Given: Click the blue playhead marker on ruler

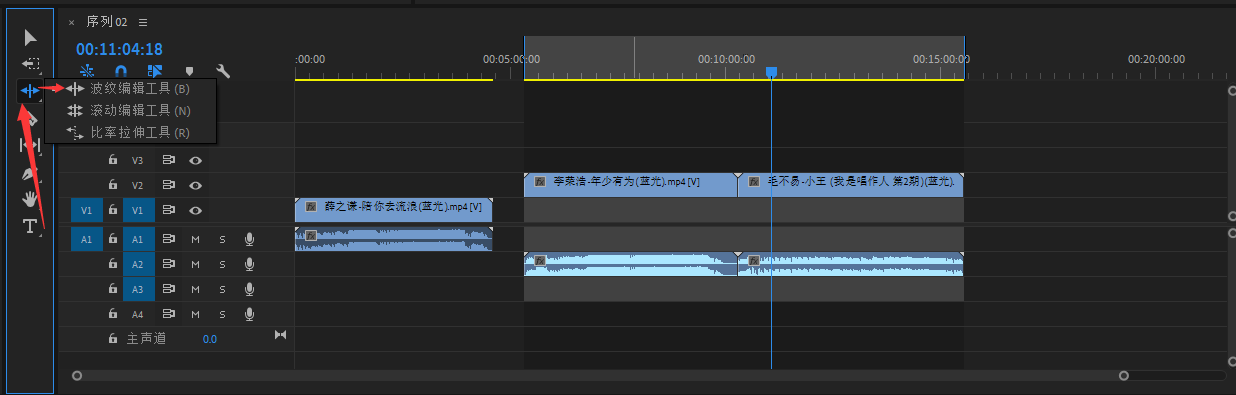Looking at the screenshot, I should pos(771,72).
